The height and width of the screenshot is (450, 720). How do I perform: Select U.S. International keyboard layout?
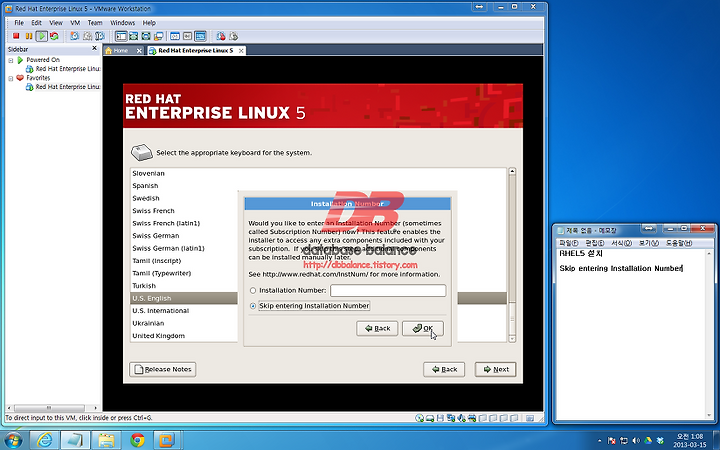(161, 311)
